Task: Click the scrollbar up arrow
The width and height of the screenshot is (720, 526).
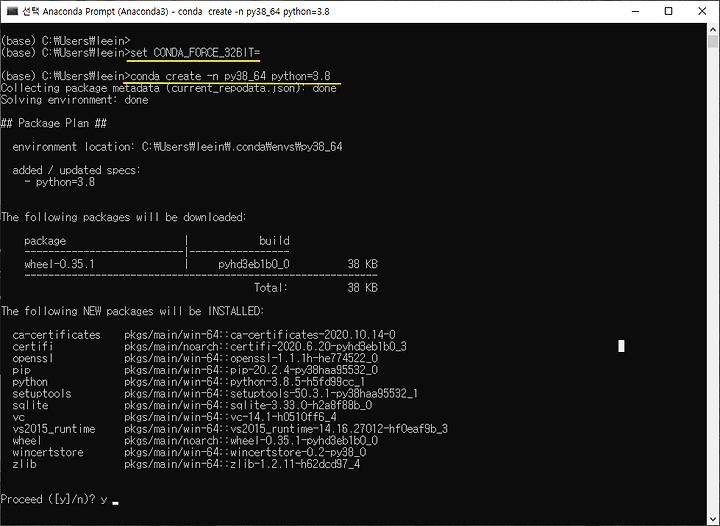Action: pos(713,28)
